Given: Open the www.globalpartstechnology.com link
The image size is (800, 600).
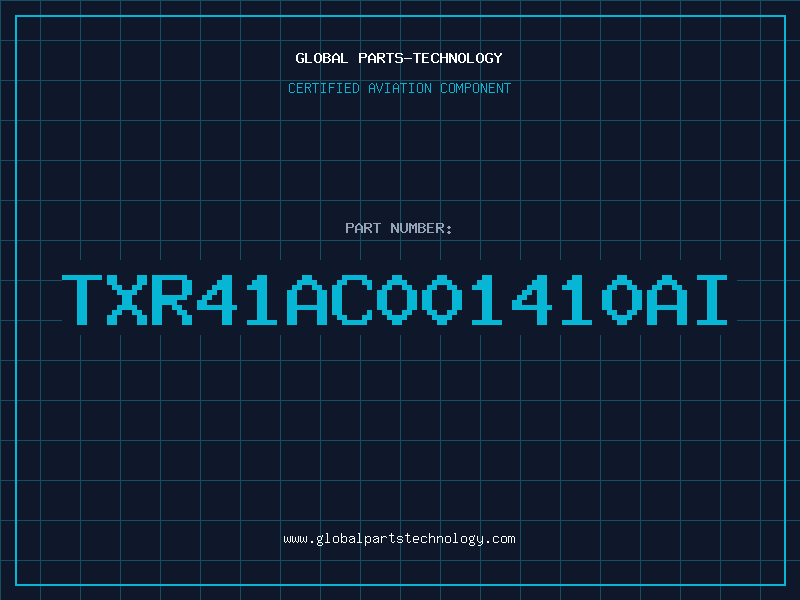Looking at the screenshot, I should (x=399, y=539).
